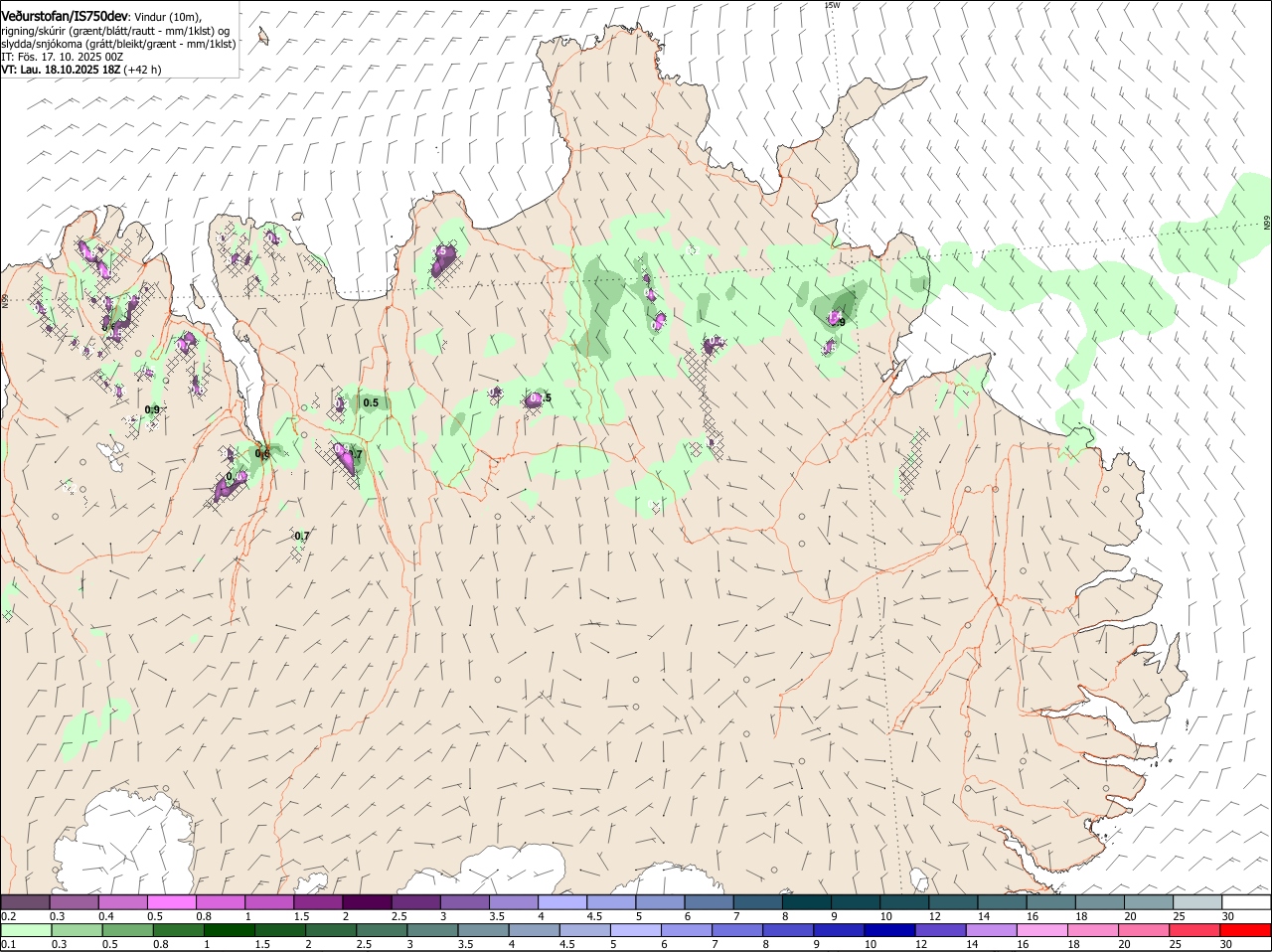Select the lavender snow swatch between 4 and 4.5
The width and height of the screenshot is (1272, 952).
[x=562, y=902]
